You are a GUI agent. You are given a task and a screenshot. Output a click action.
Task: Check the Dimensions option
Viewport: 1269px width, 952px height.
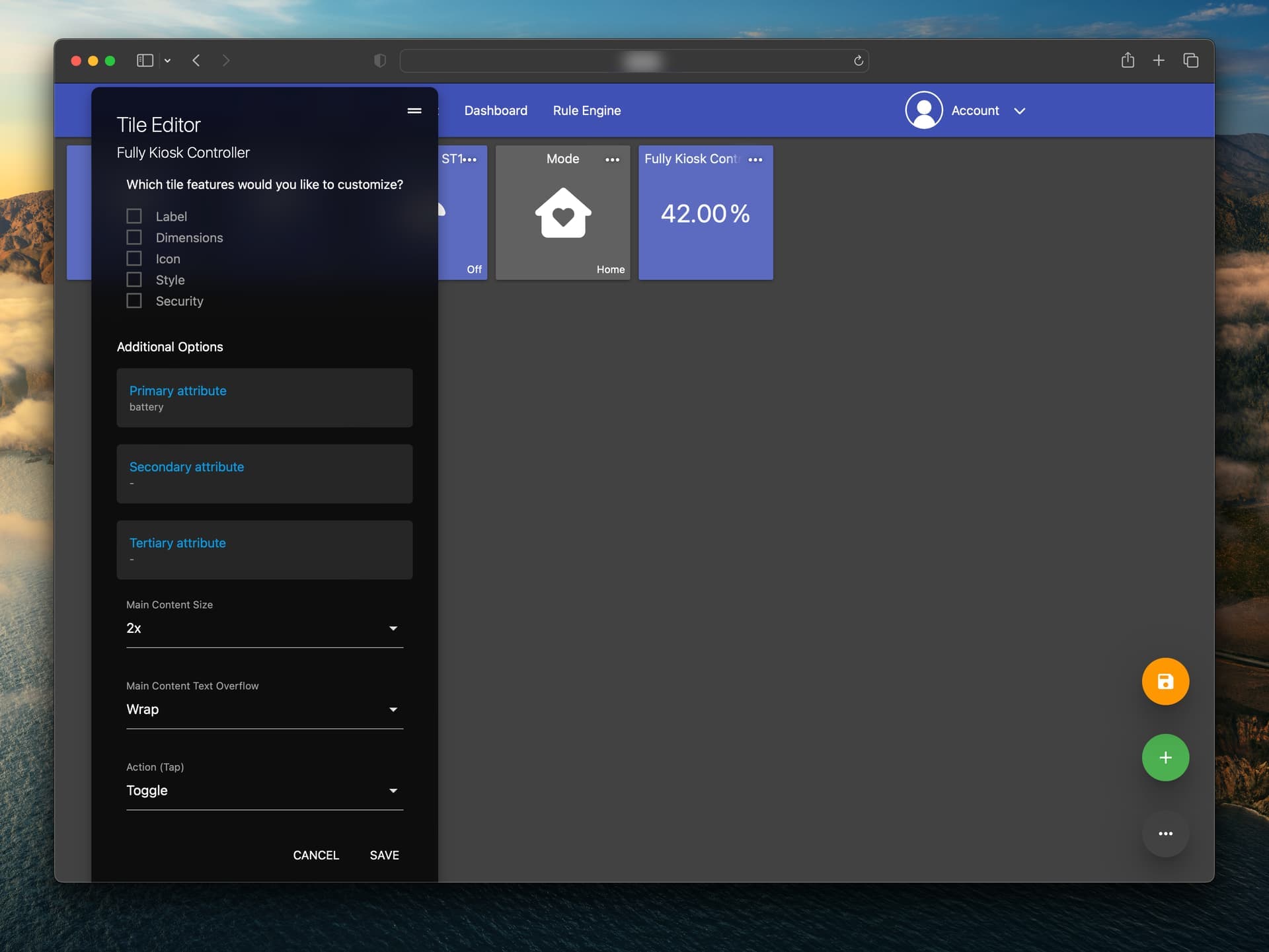tap(134, 237)
